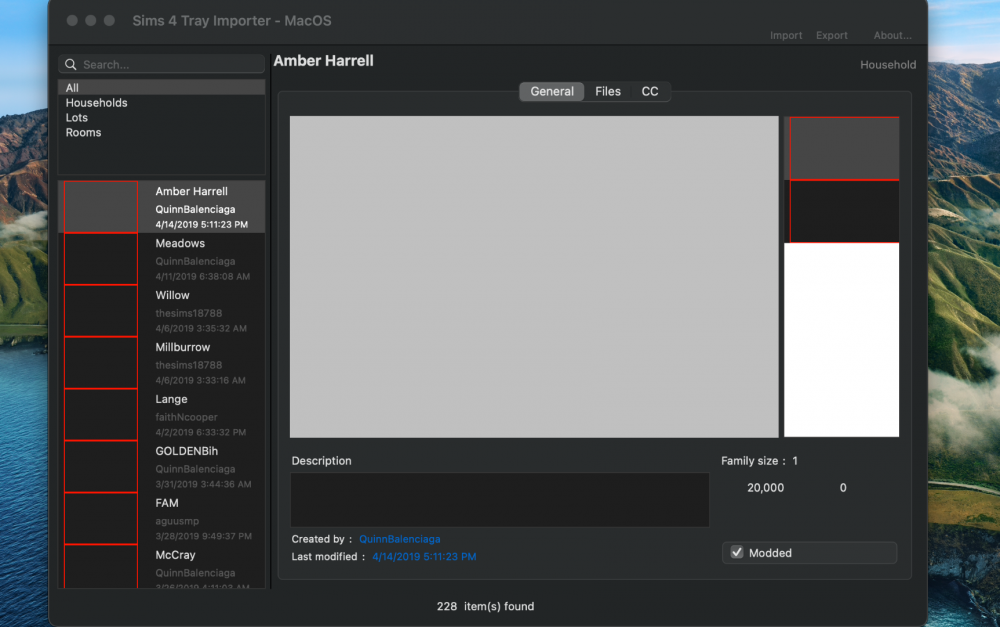Toggle the Modded checkbox
The width and height of the screenshot is (1000, 627).
tap(737, 552)
